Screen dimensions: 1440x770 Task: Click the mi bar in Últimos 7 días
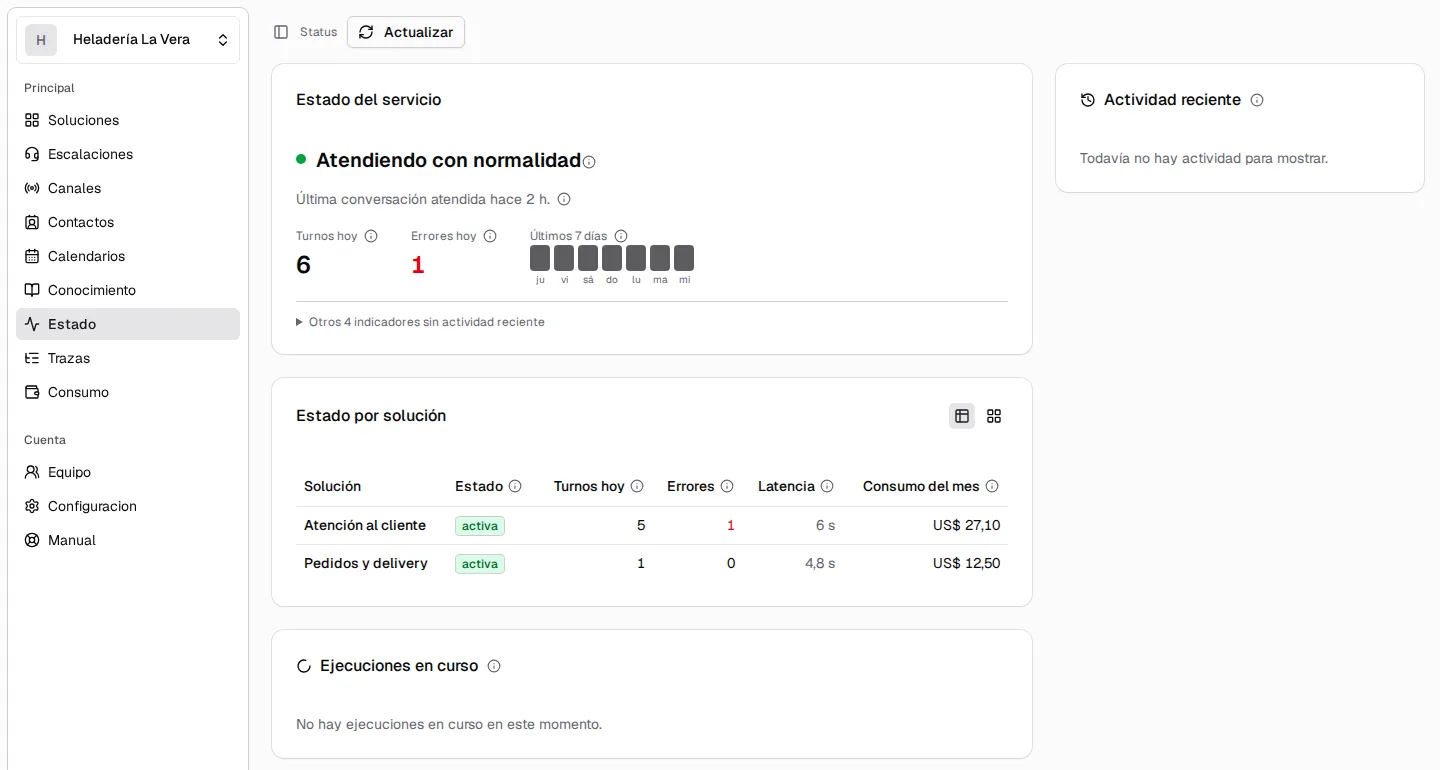tap(684, 258)
